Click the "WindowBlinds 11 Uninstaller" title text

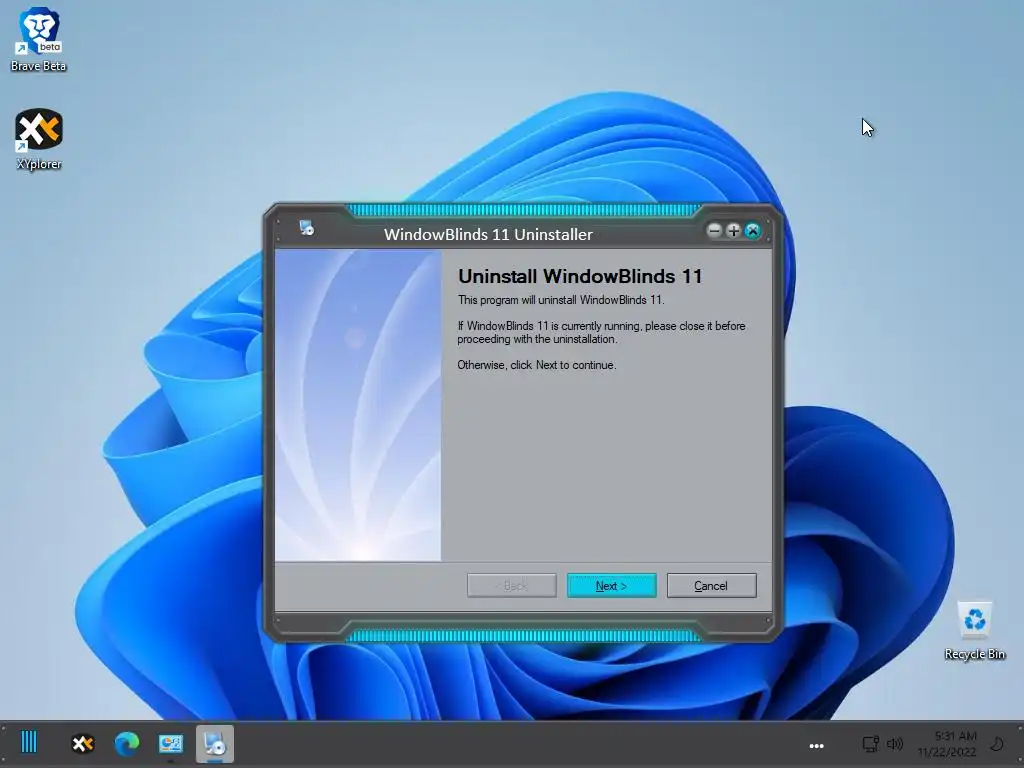488,234
